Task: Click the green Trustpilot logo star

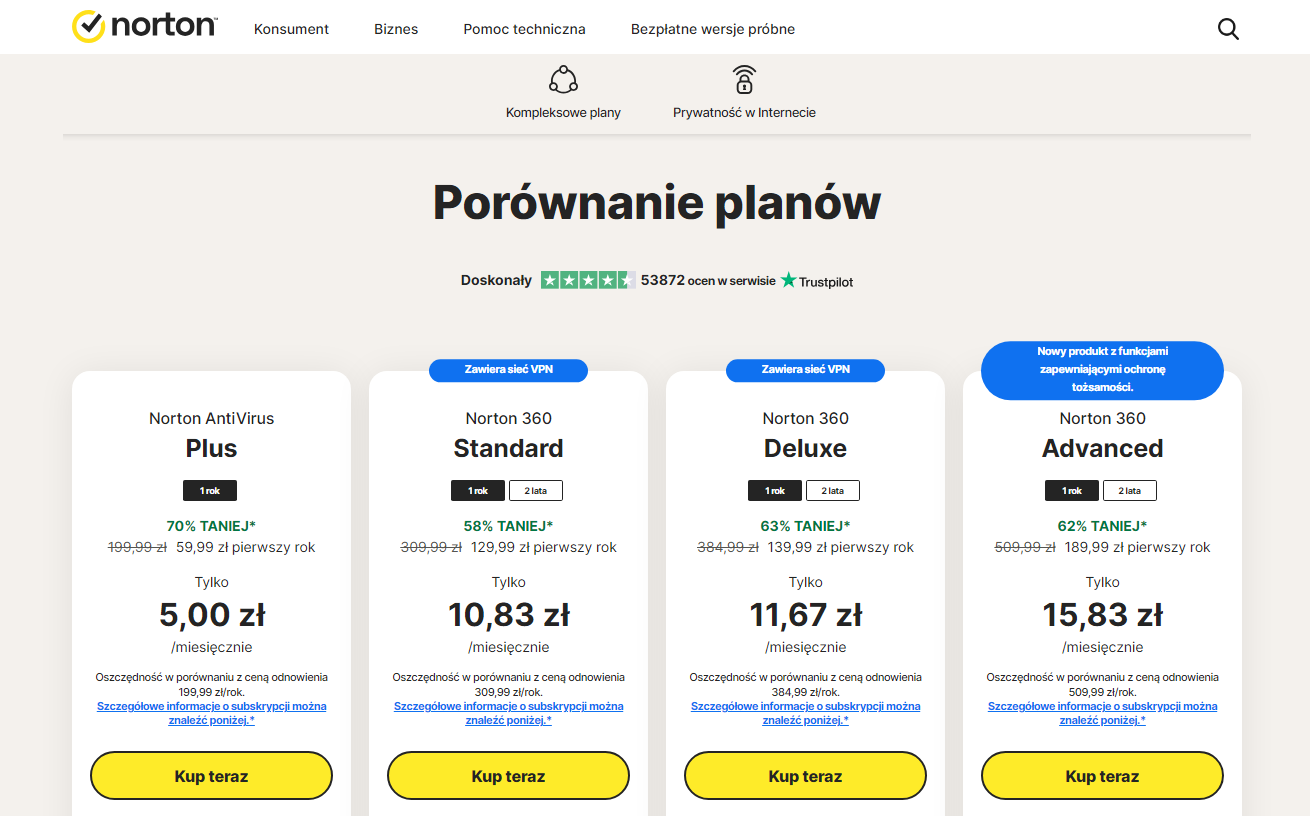Action: (x=789, y=280)
